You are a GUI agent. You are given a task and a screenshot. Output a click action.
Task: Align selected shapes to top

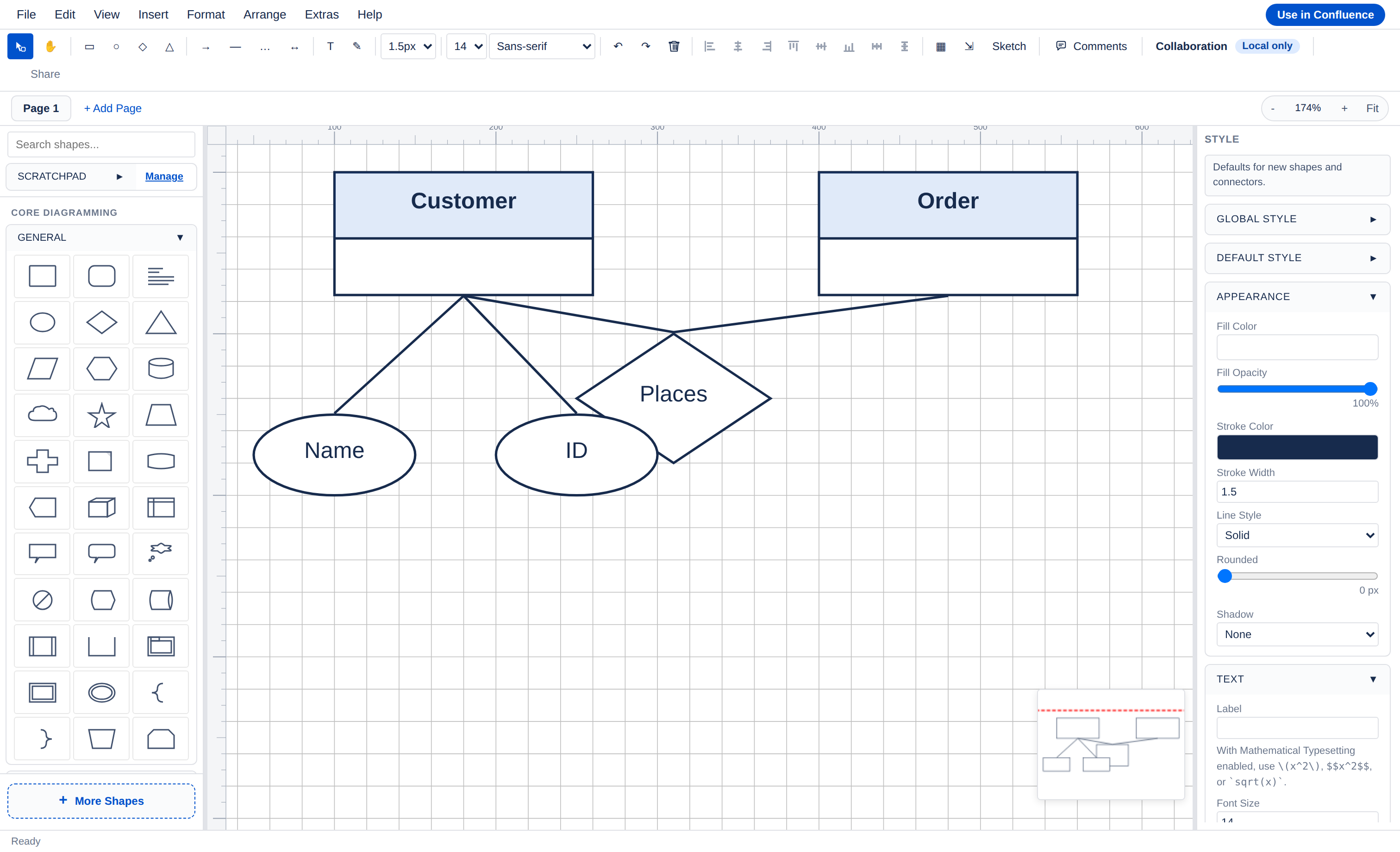(x=793, y=47)
